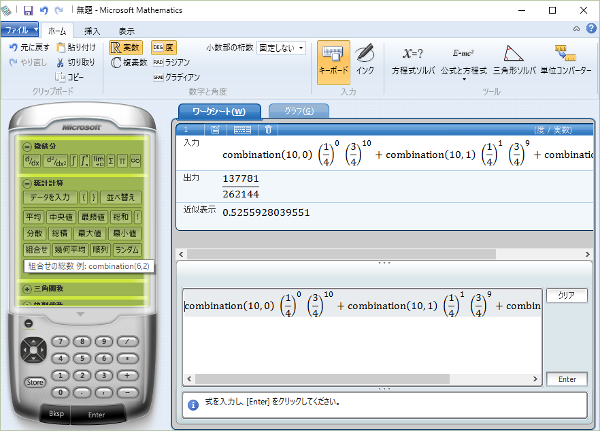
Task: Switch to the ワークシート(W) worksheet tab
Action: [219, 111]
